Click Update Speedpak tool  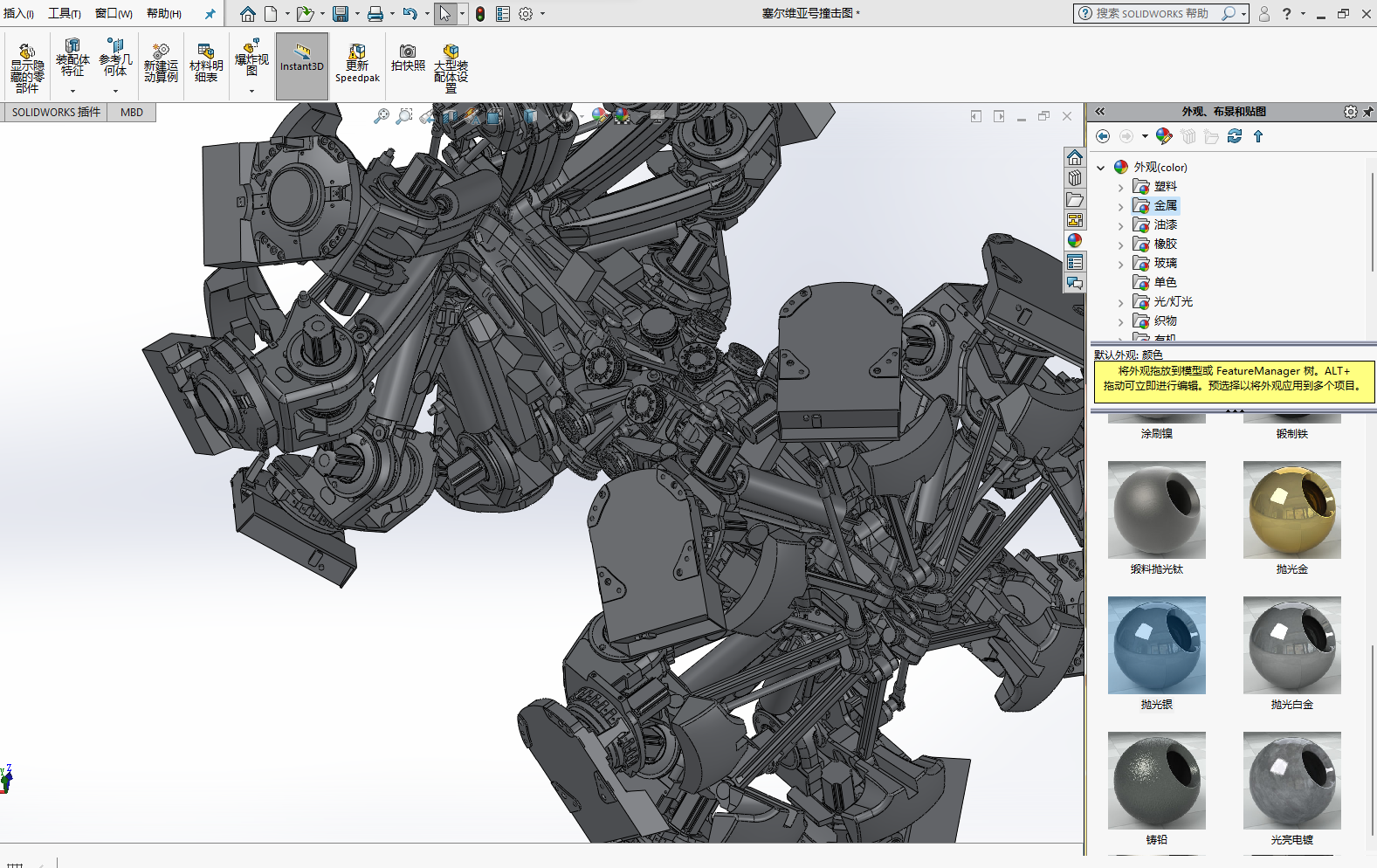(x=357, y=64)
